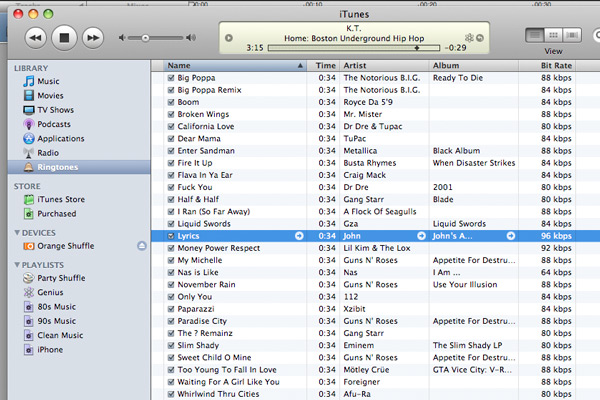The height and width of the screenshot is (400, 600).
Task: Click the arrow icon beside Genius in display
Action: [480, 38]
